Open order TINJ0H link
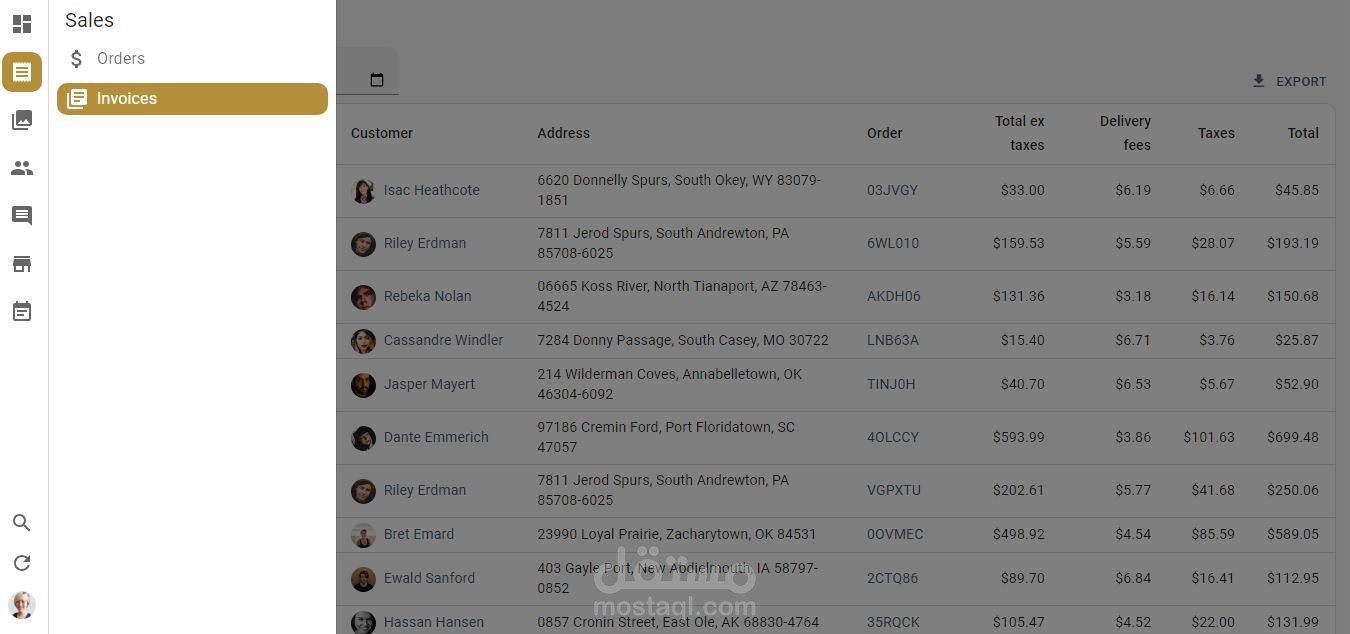 (x=890, y=384)
